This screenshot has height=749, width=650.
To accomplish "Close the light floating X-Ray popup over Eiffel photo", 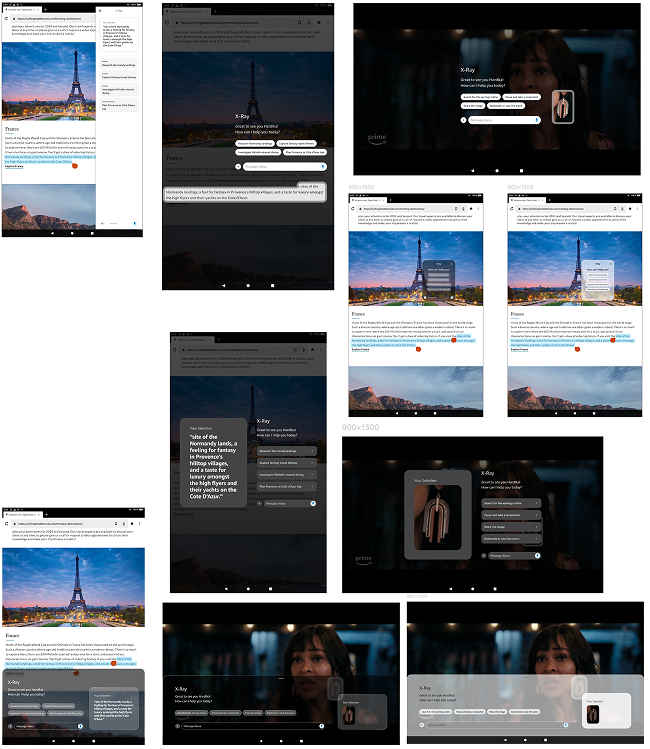I will click(610, 264).
